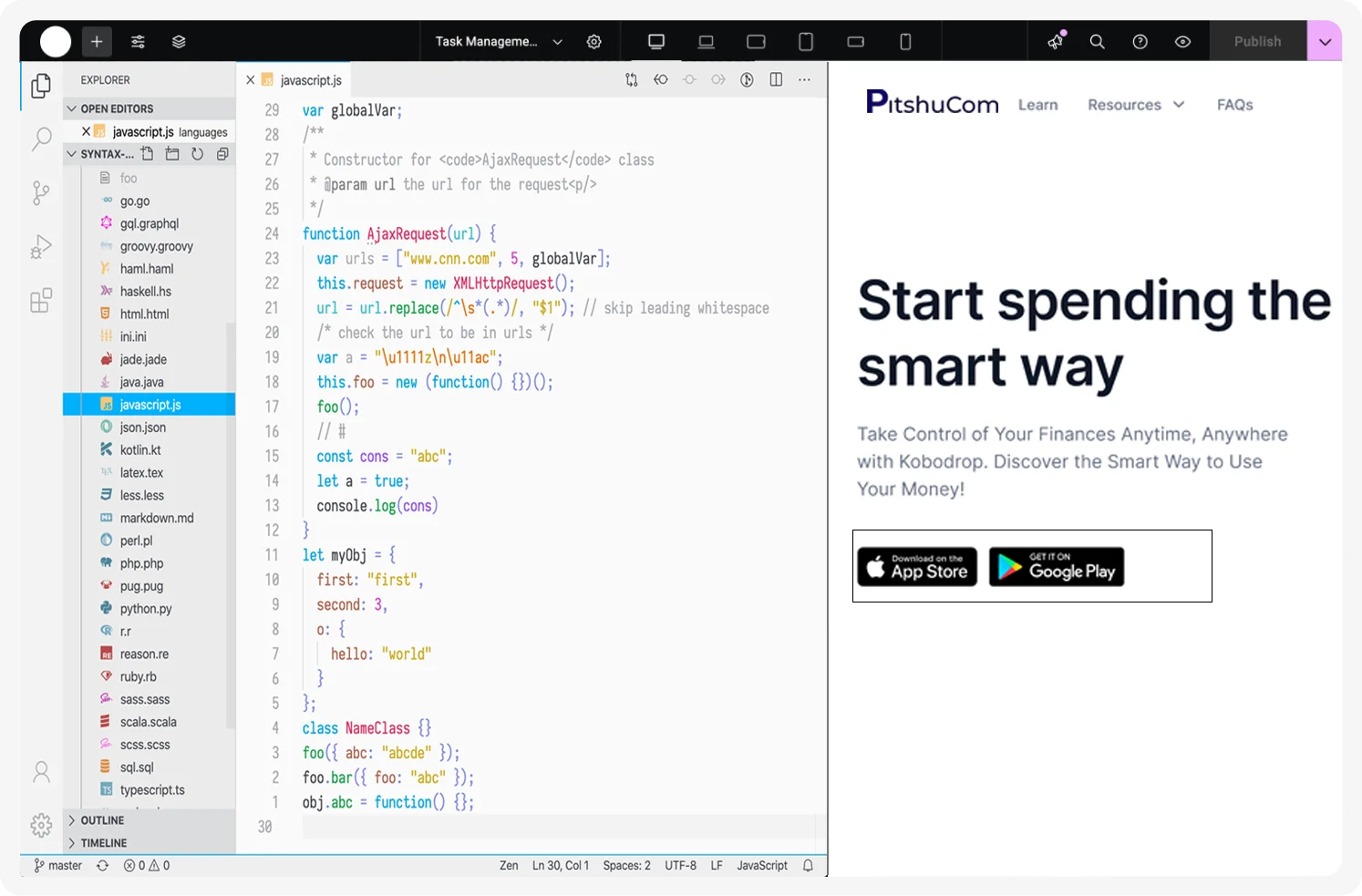Open Extensions icon in activity bar
Screen dimensions: 1362x896
[41, 300]
